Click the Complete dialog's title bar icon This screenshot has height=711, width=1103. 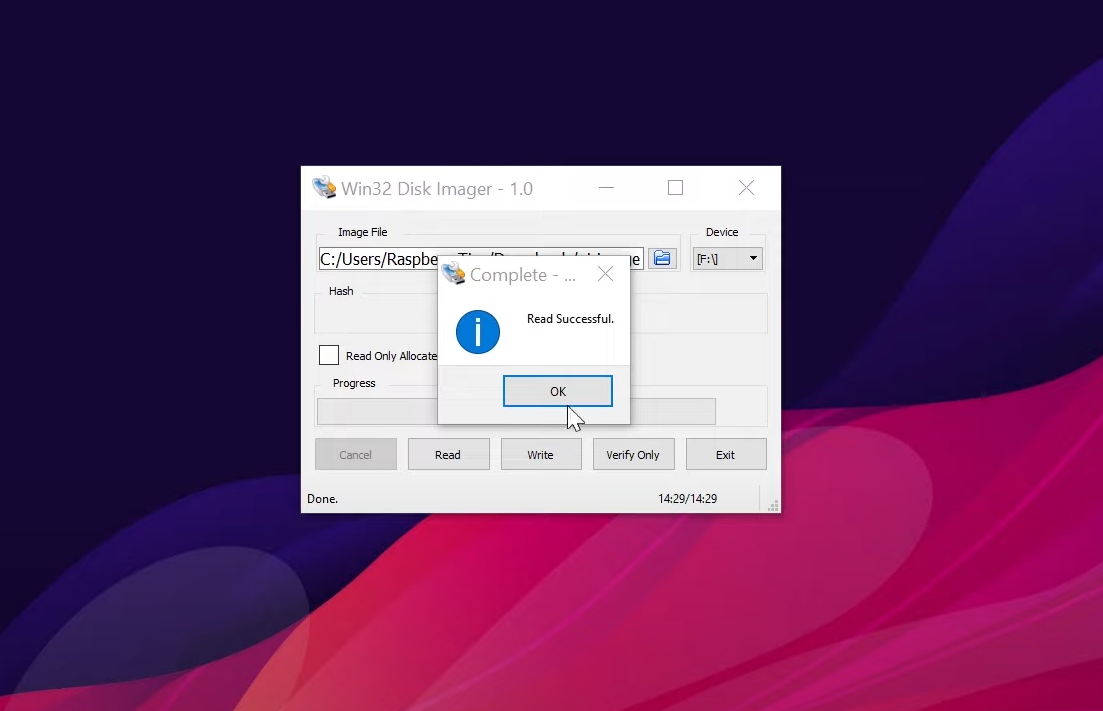454,274
